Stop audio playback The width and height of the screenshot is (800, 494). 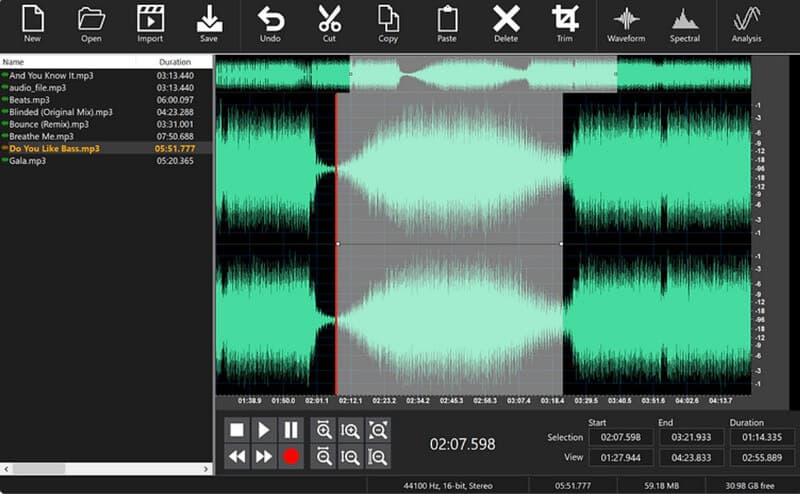(237, 430)
